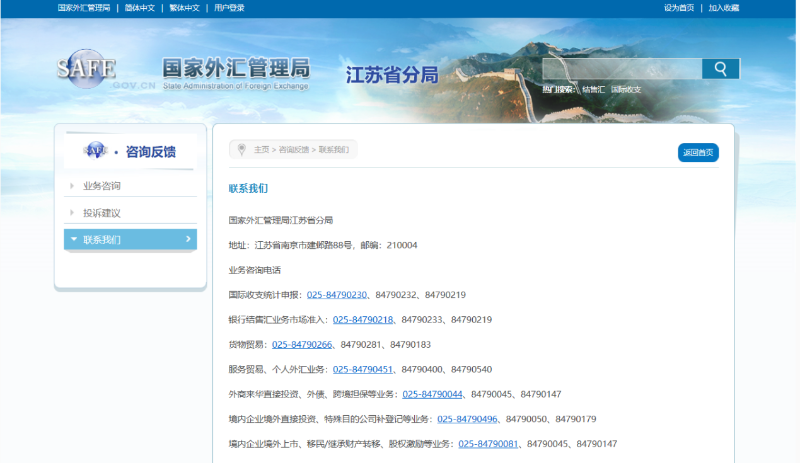Collapse the 联系我们 down arrow

click(x=72, y=240)
